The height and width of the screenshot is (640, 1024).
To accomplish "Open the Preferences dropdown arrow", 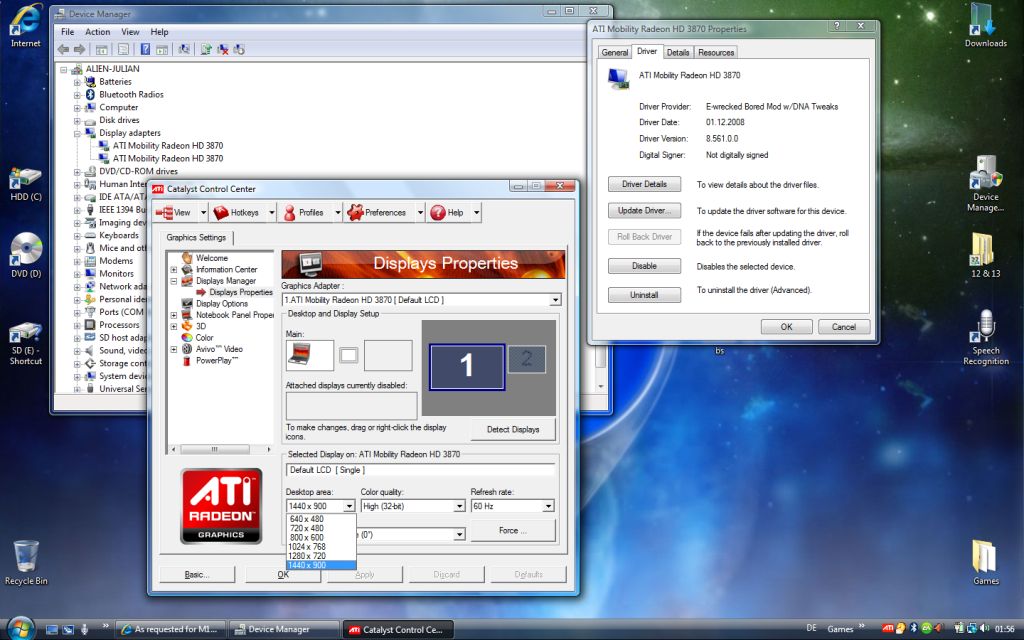I will (420, 213).
